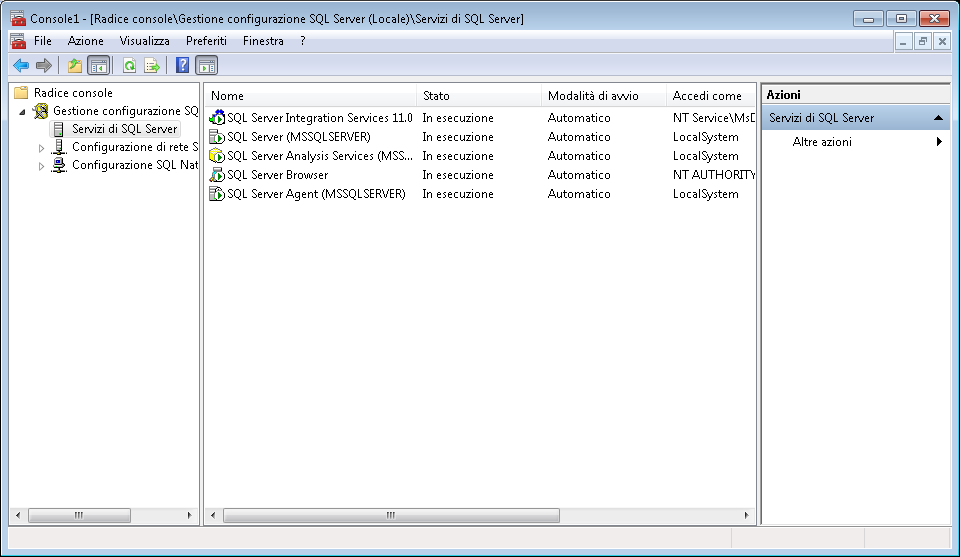Click the NT Service\MsD account cell
The image size is (960, 557).
pos(714,118)
